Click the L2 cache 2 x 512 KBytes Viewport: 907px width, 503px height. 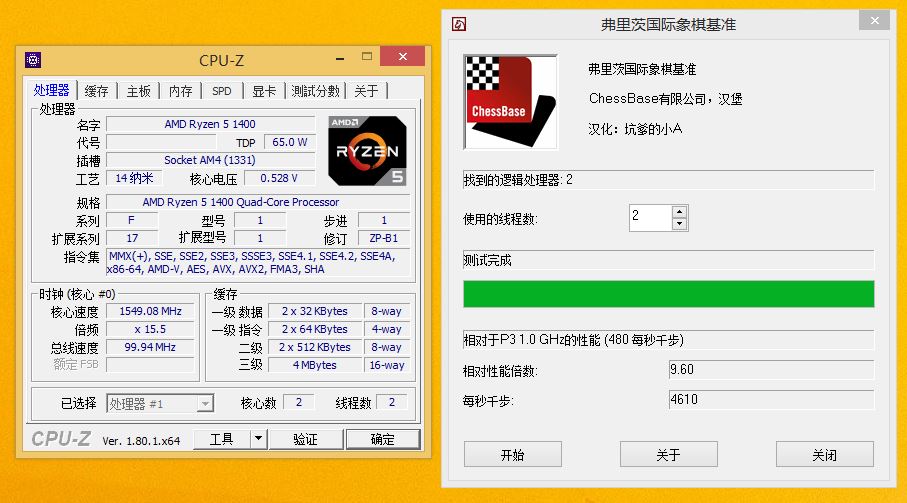315,347
